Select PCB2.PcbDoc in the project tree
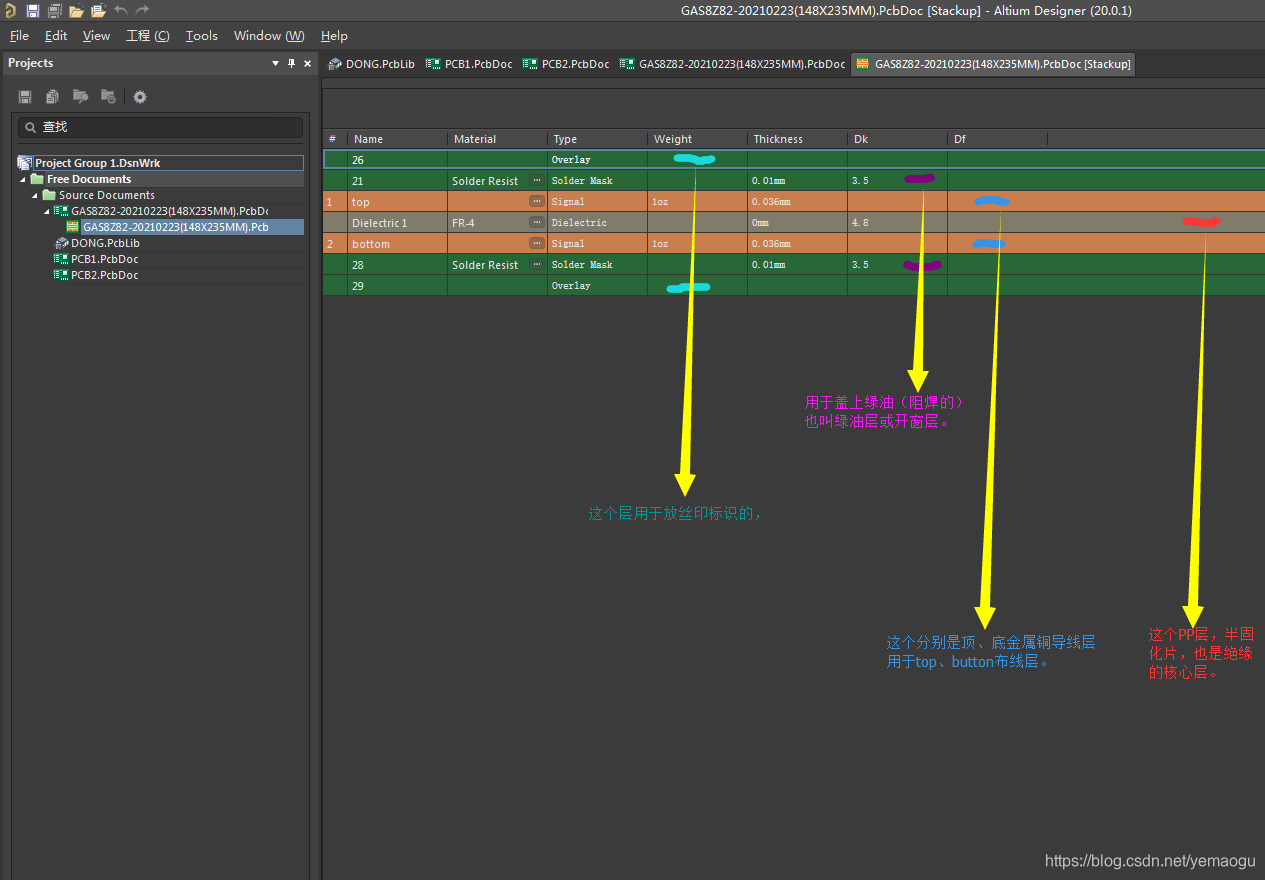This screenshot has height=880, width=1265. [x=105, y=275]
